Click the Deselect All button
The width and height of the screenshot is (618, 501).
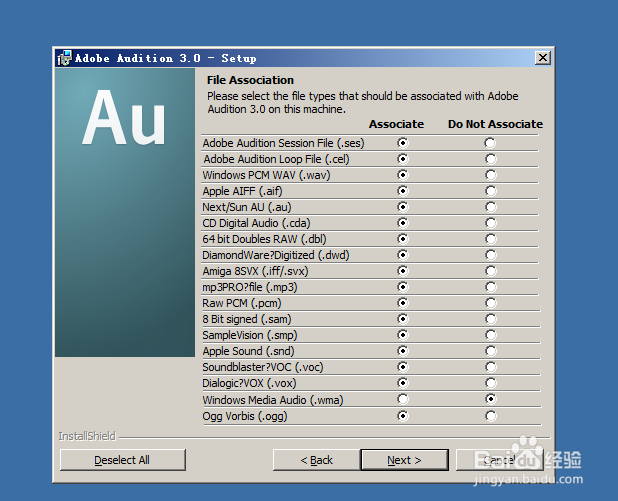[x=123, y=460]
